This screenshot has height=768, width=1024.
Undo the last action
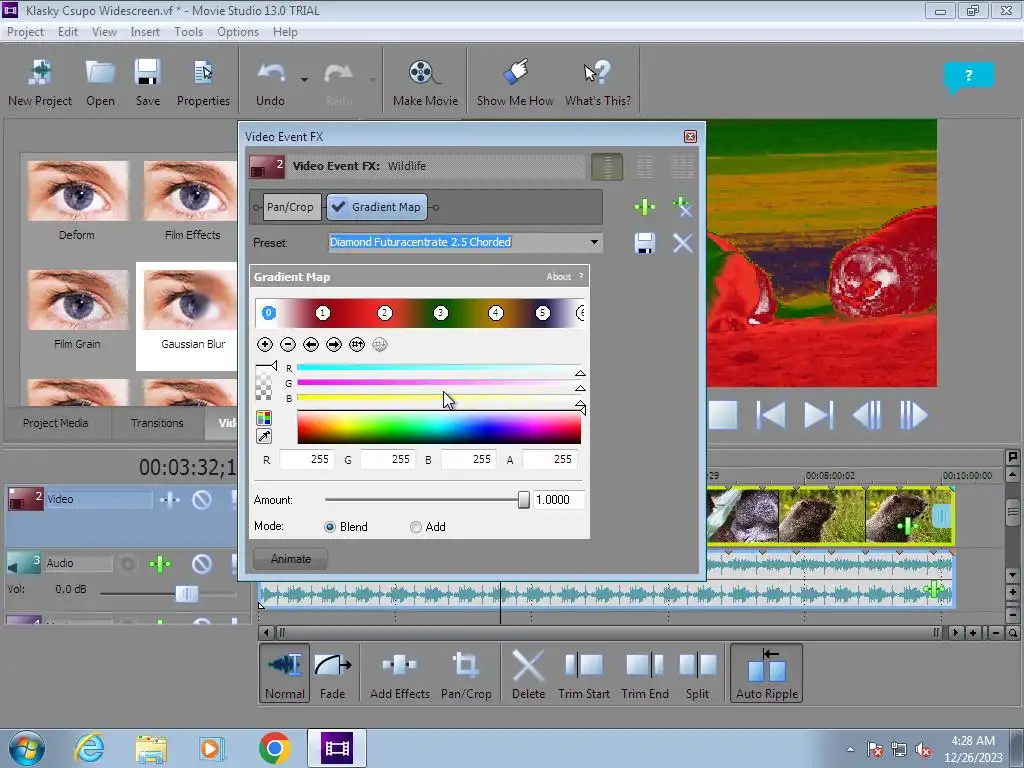tap(270, 82)
